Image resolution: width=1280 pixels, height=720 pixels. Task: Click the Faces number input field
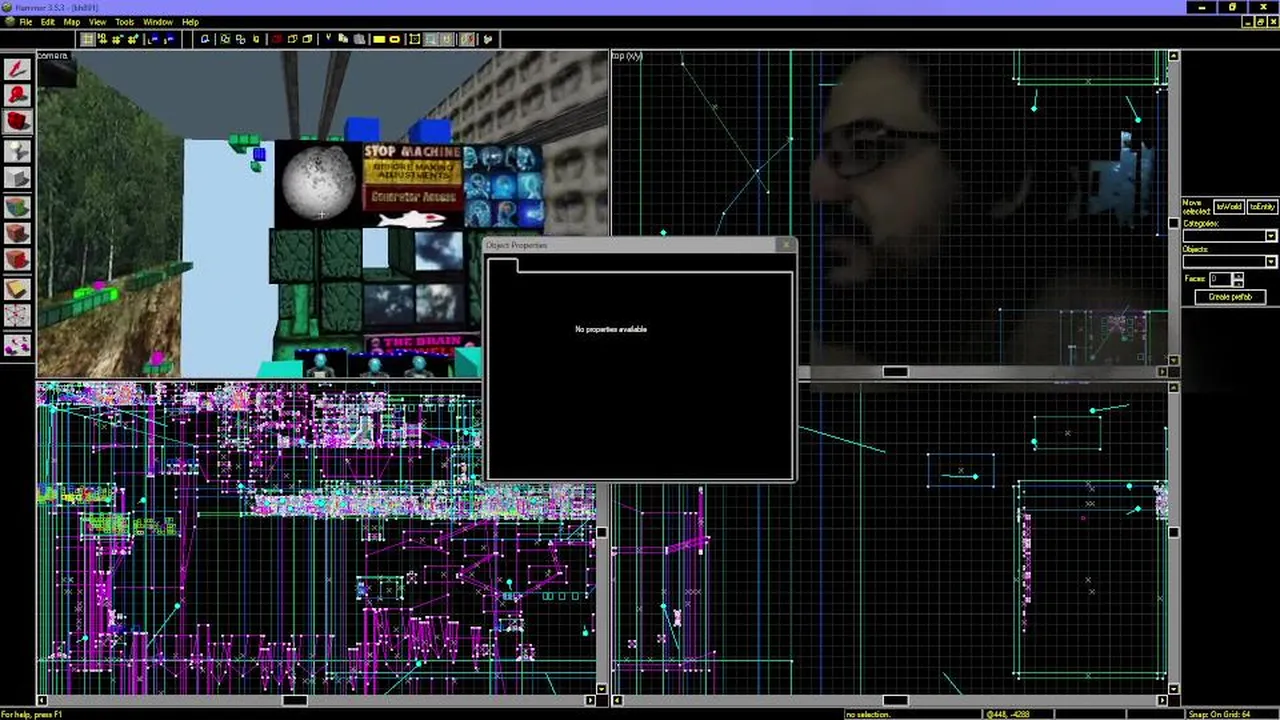(1219, 279)
